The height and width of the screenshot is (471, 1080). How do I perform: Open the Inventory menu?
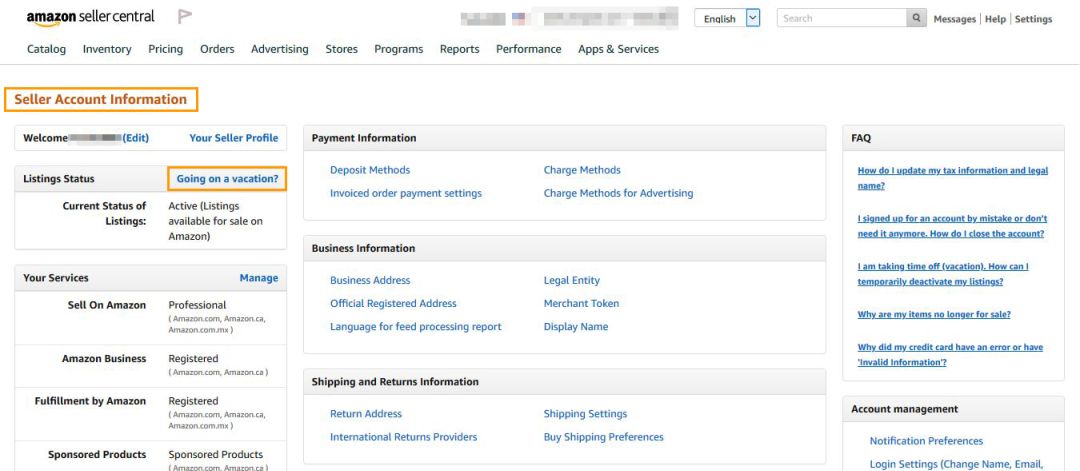[107, 49]
